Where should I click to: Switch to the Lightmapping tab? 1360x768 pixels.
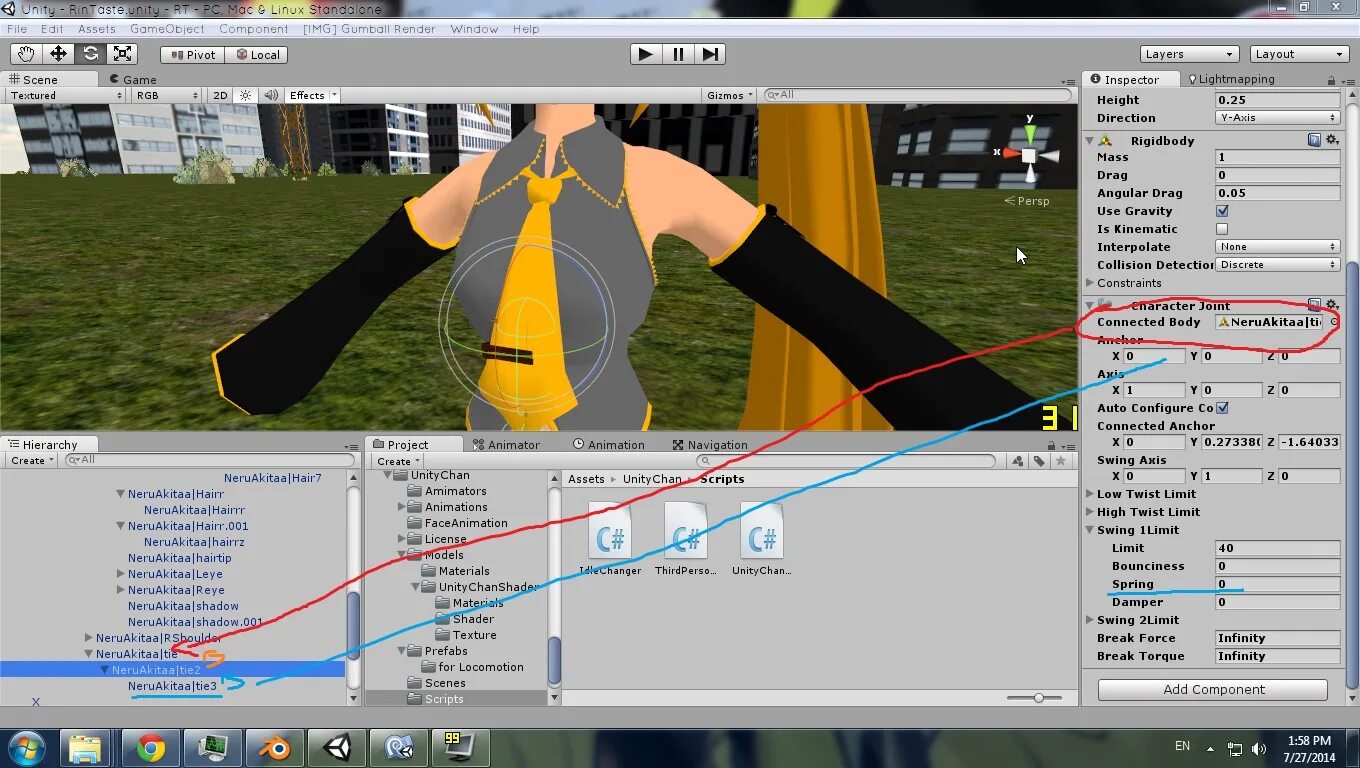[1230, 79]
